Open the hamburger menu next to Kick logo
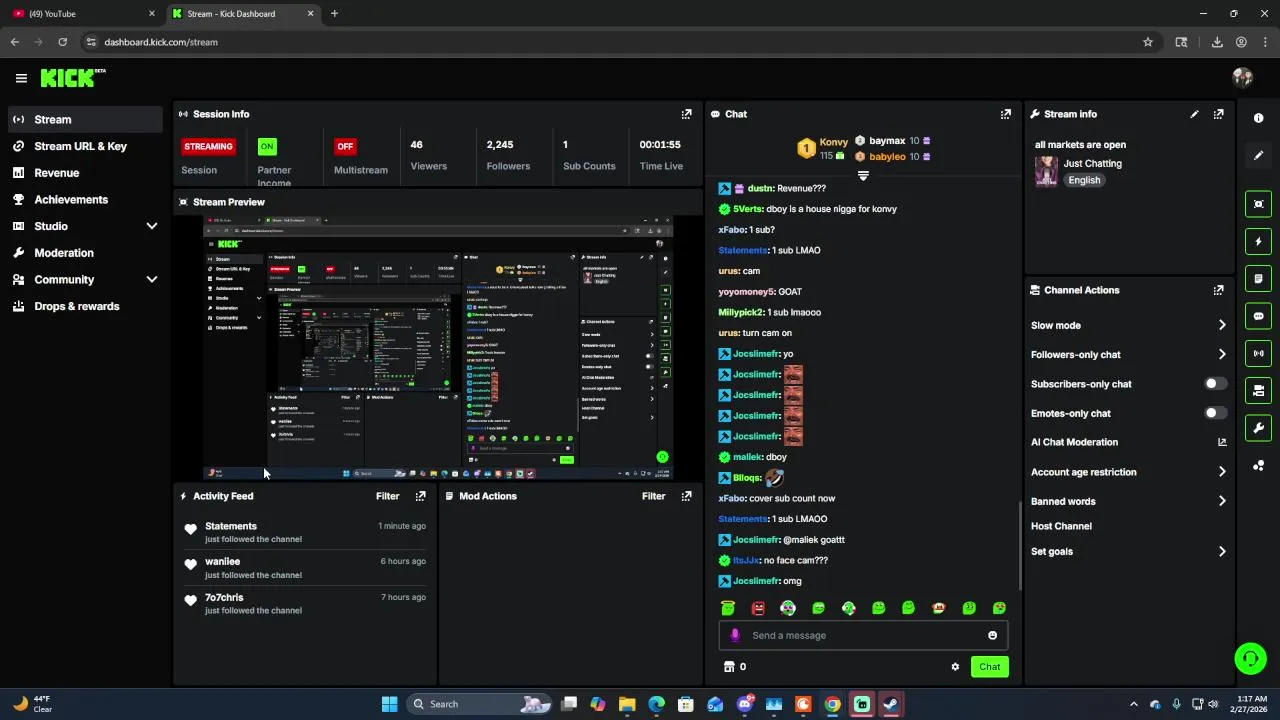 [21, 78]
